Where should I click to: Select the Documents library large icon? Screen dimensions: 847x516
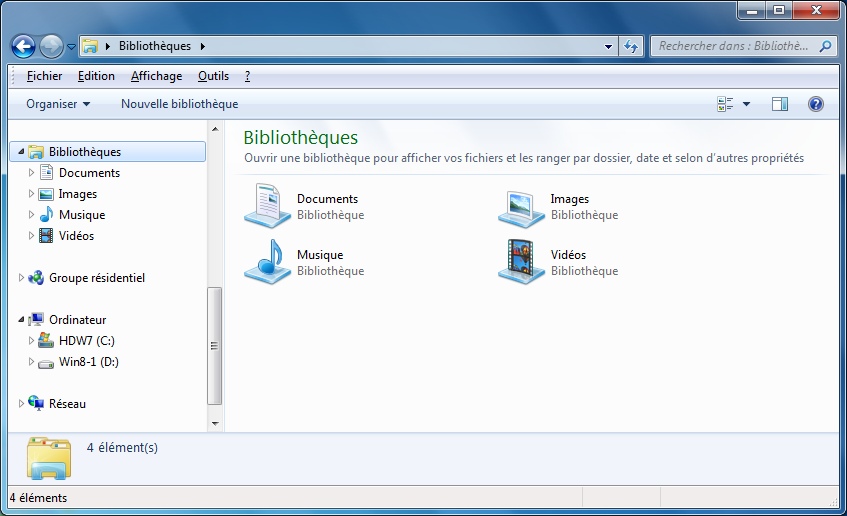(267, 206)
